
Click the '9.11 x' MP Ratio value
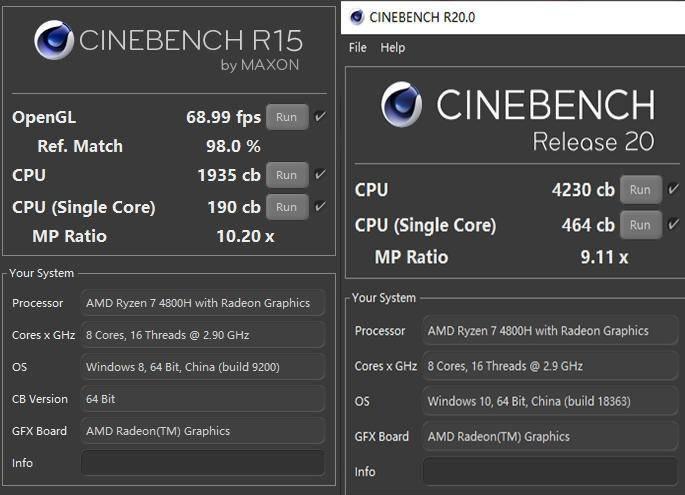605,257
